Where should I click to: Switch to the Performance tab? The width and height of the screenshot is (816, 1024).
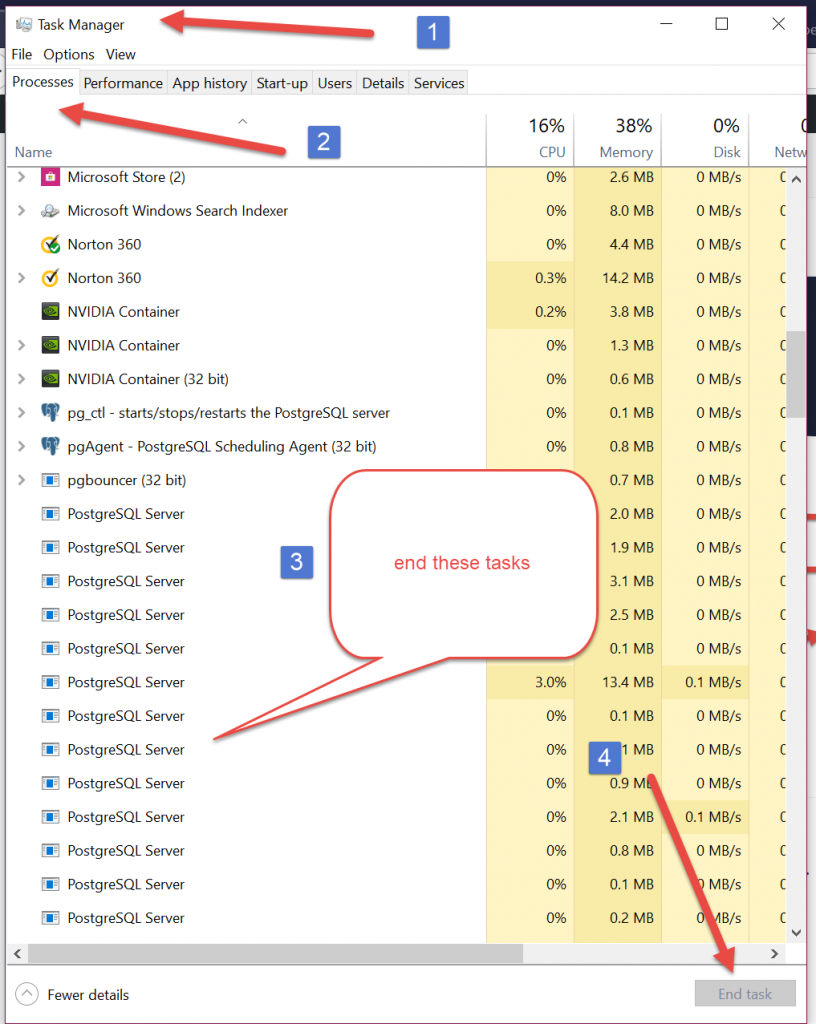tap(123, 83)
